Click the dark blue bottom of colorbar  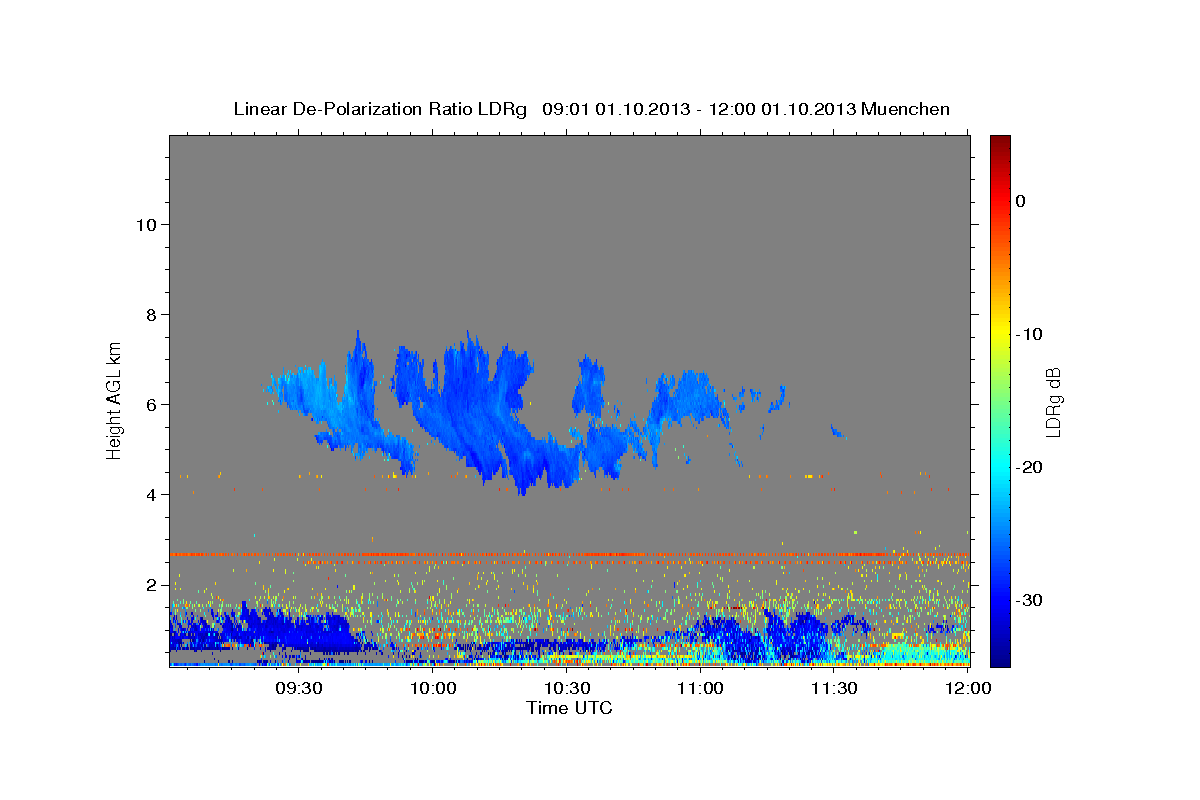point(1000,655)
